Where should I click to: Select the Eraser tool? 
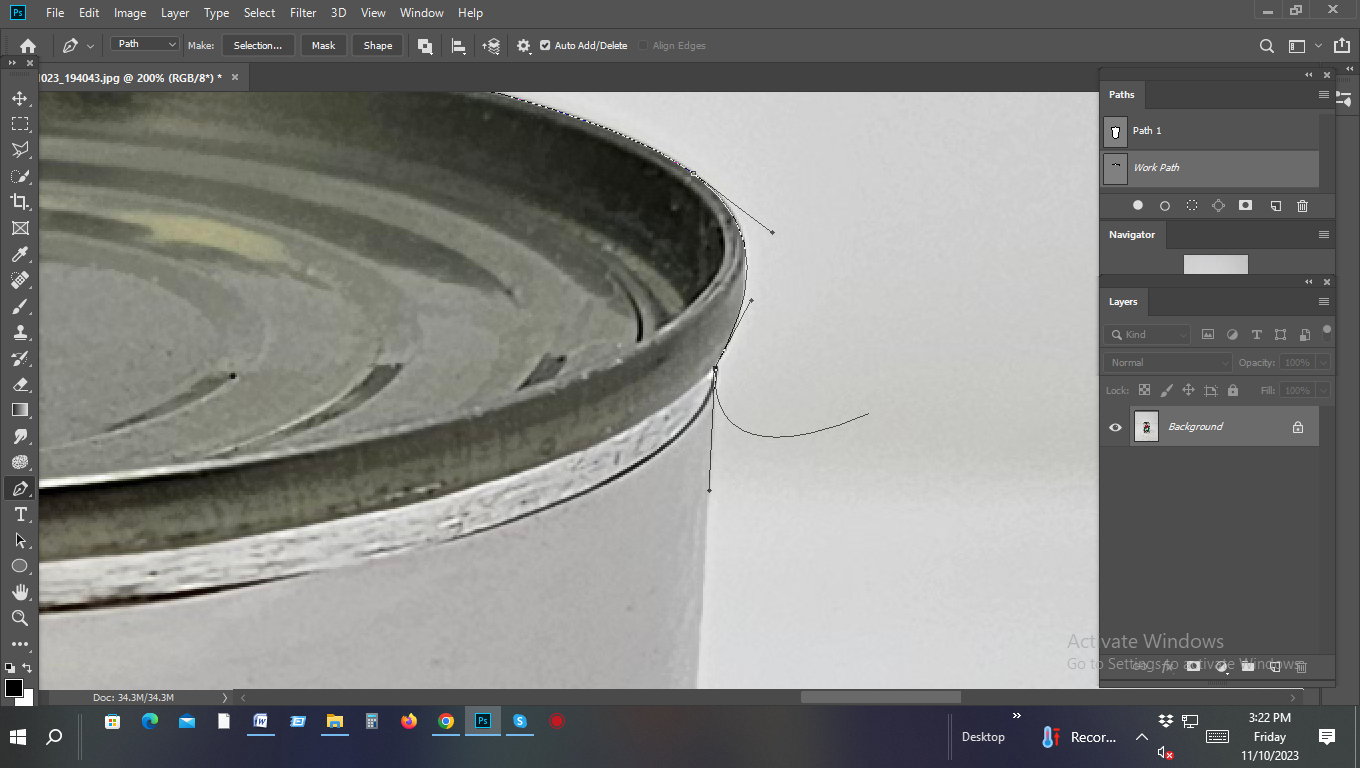(19, 384)
